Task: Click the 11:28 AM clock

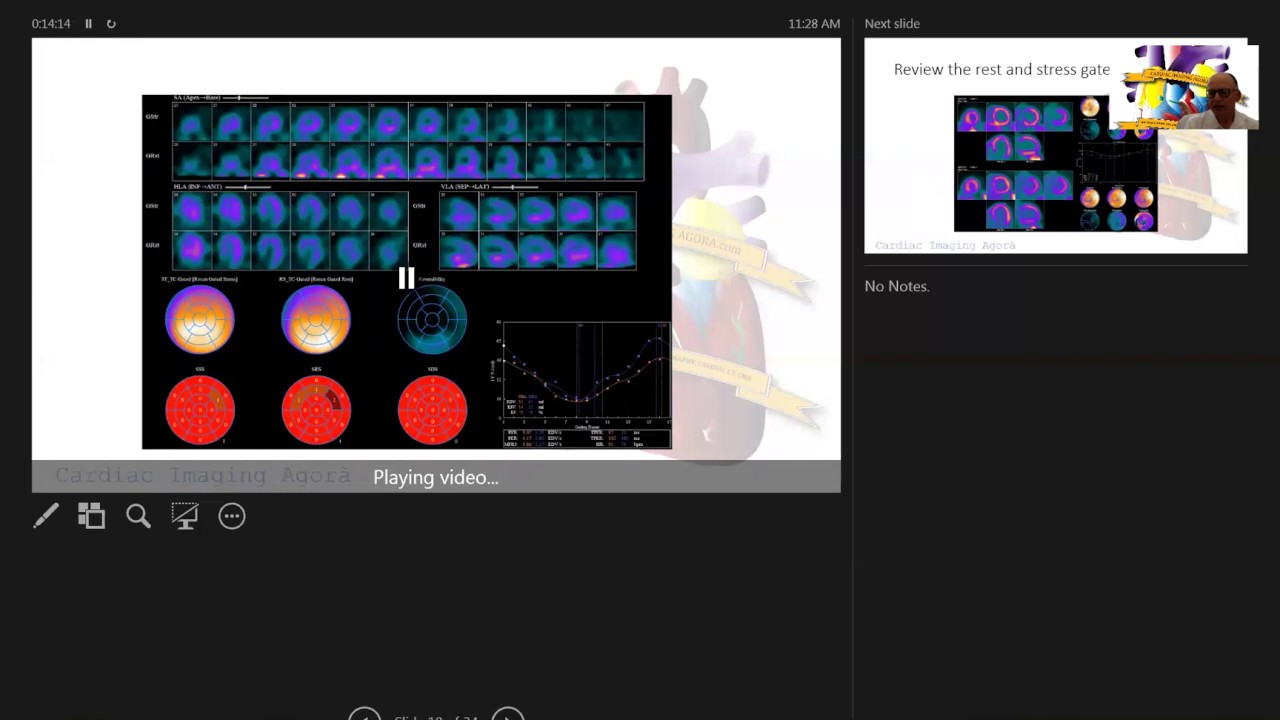Action: coord(814,23)
